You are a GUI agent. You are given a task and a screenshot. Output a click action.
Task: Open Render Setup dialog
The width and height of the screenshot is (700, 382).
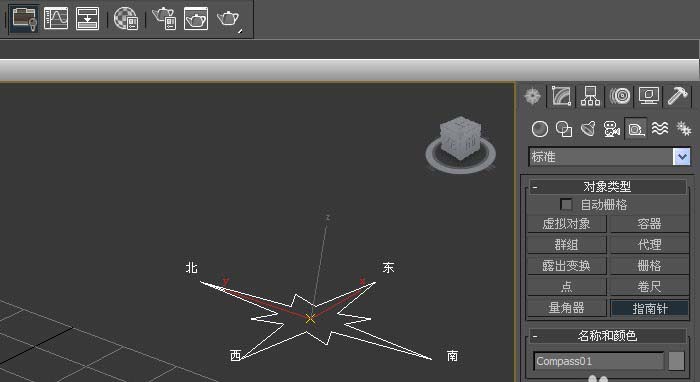click(164, 19)
